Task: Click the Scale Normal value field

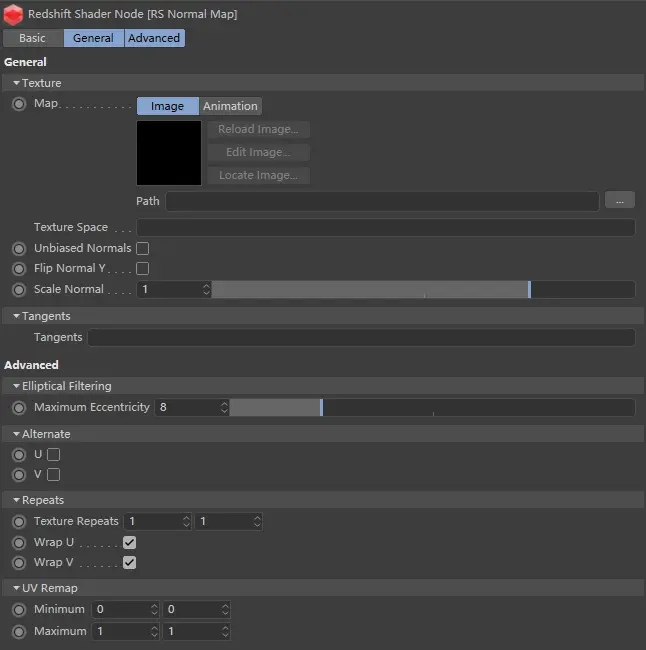Action: coord(170,289)
